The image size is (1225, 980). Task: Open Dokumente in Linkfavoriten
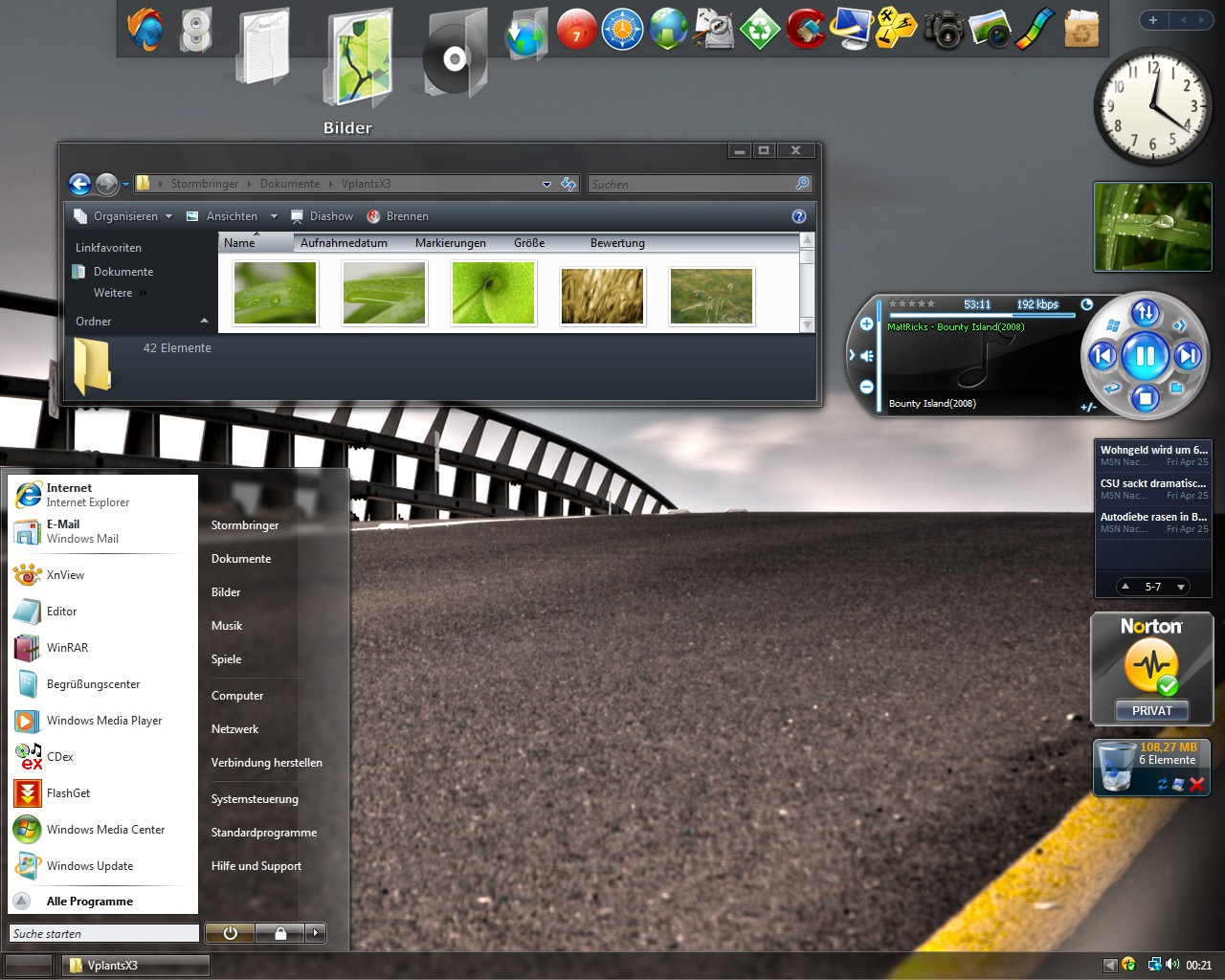click(113, 272)
